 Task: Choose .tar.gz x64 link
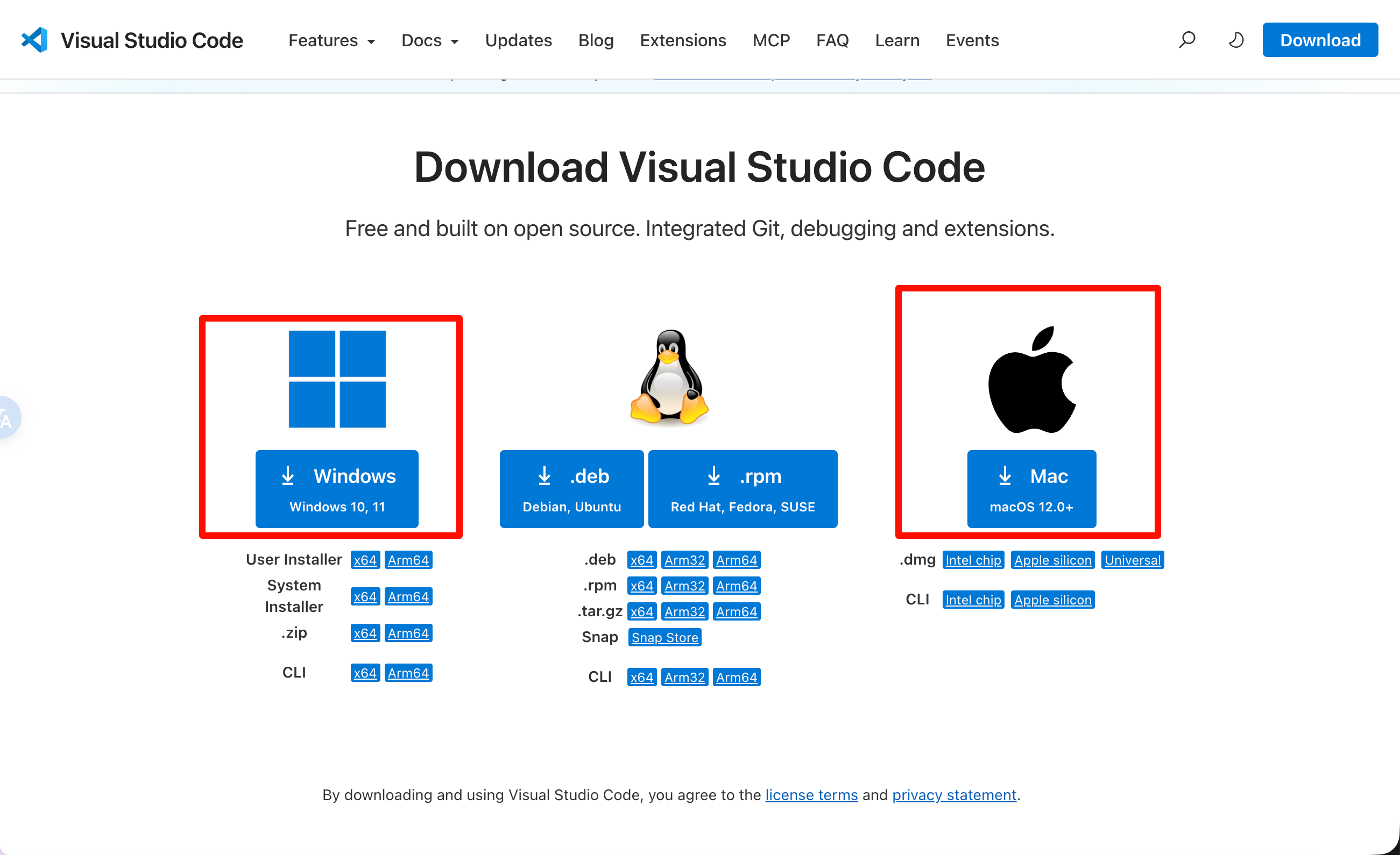click(641, 611)
